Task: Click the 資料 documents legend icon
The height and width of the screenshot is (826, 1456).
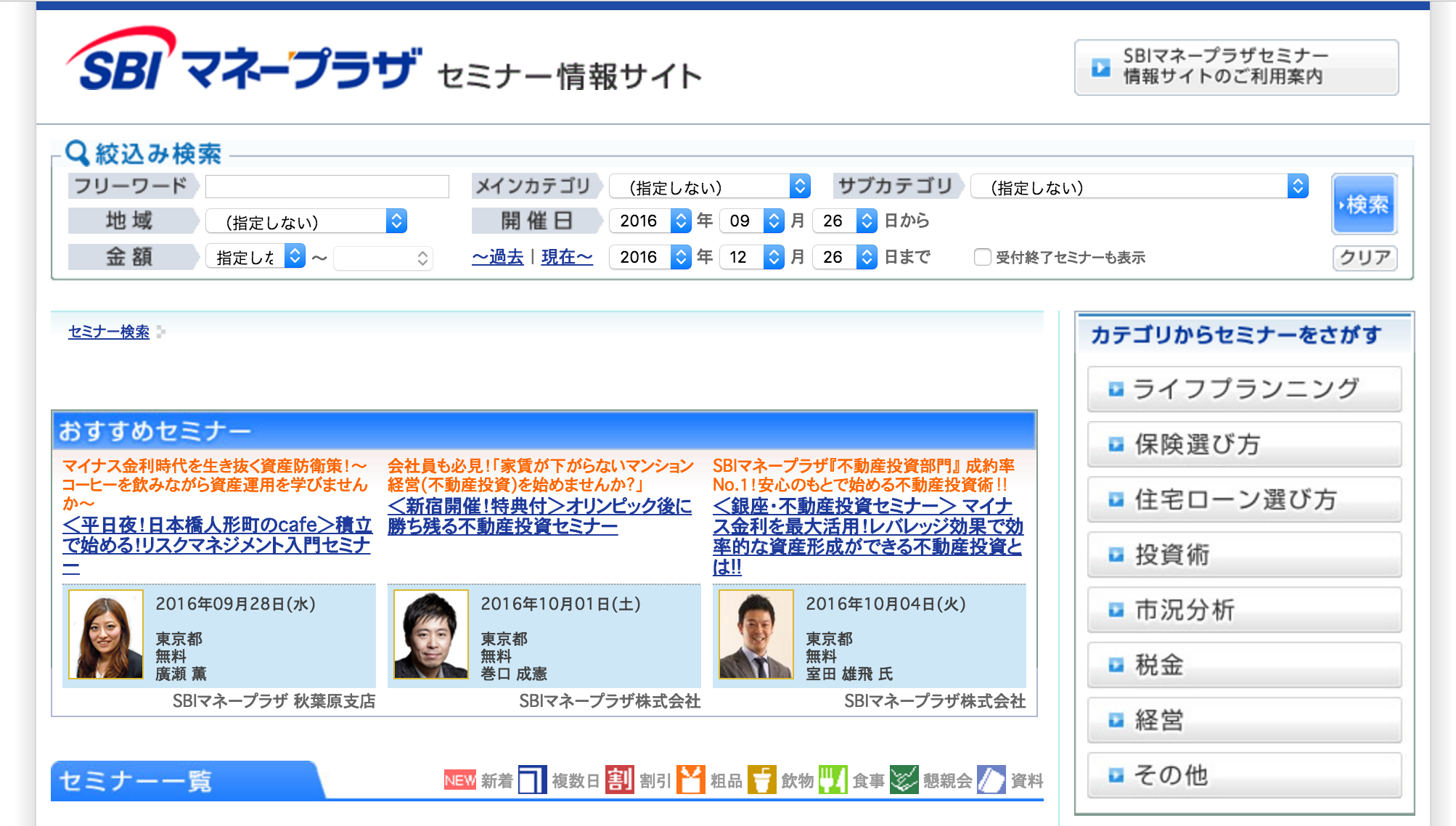Action: pyautogui.click(x=991, y=780)
